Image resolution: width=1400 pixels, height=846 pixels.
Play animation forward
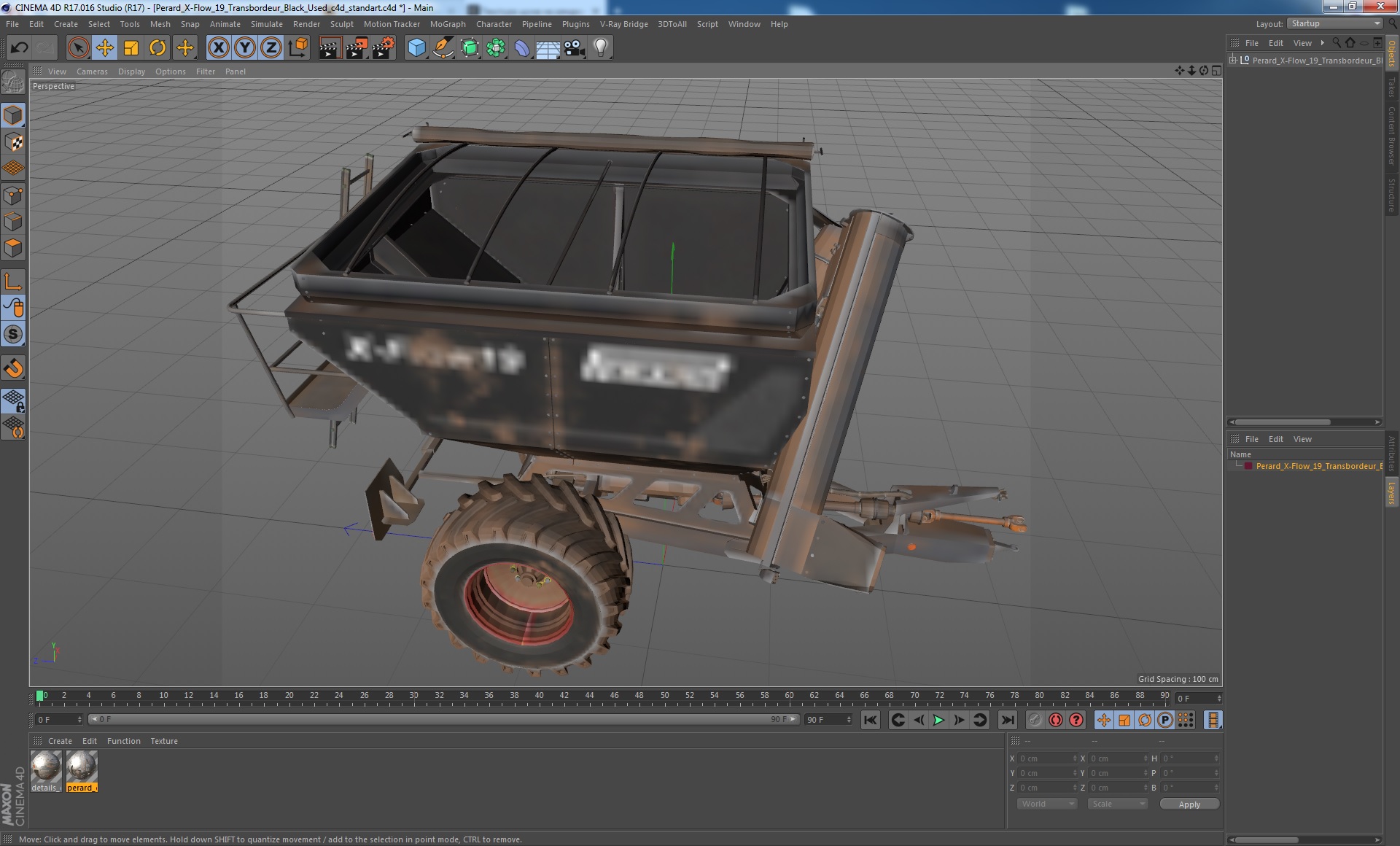coord(938,720)
